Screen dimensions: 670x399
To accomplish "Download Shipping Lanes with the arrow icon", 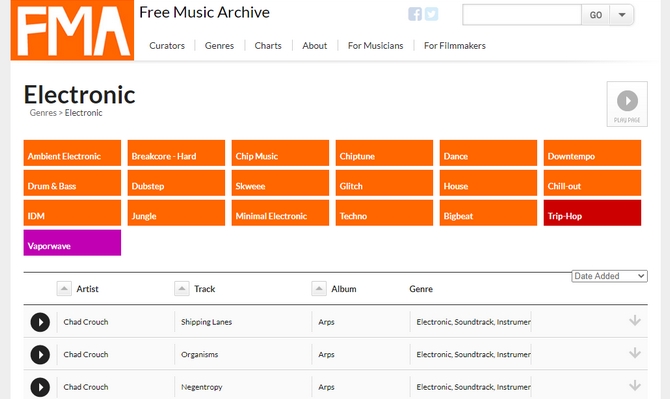I will (x=635, y=320).
